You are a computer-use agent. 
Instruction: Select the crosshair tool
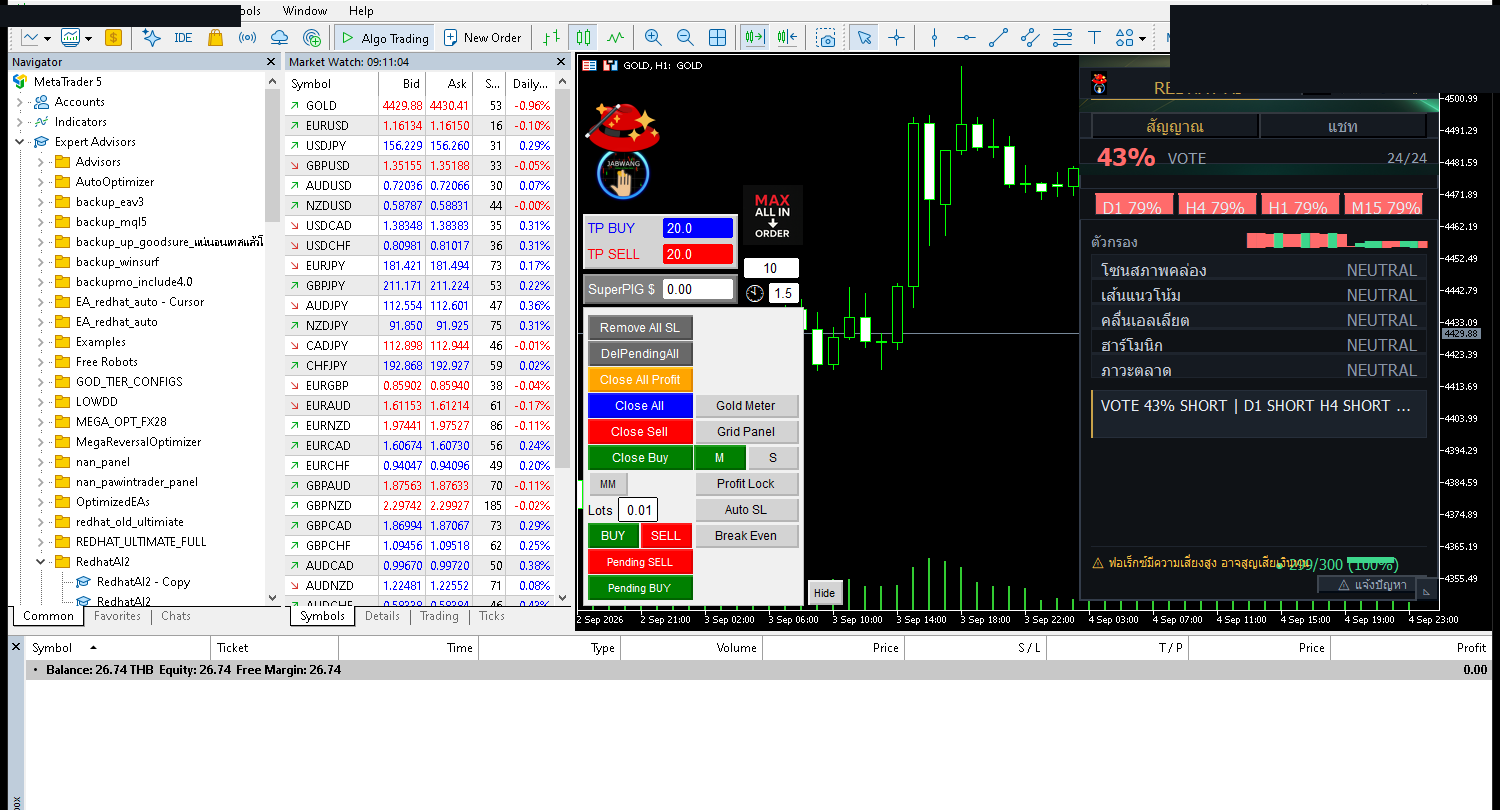896,38
